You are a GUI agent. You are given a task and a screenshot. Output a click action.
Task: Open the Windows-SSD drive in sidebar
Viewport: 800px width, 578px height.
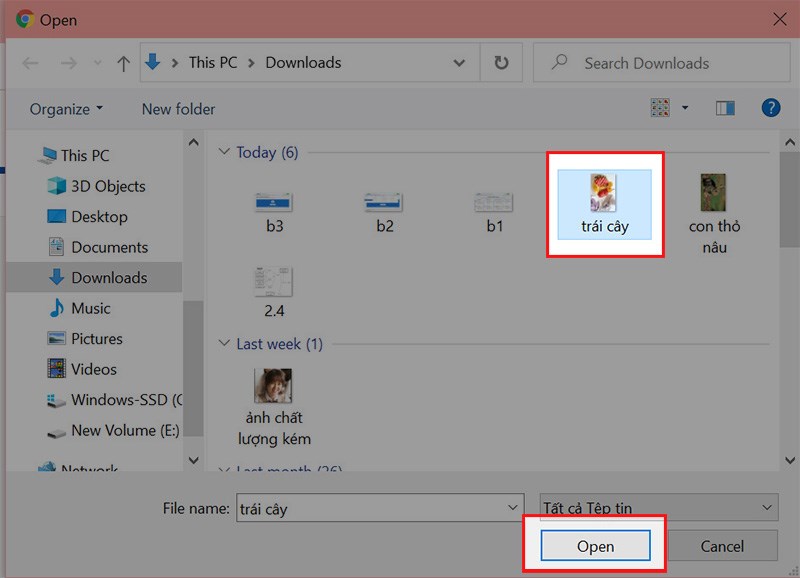click(114, 399)
